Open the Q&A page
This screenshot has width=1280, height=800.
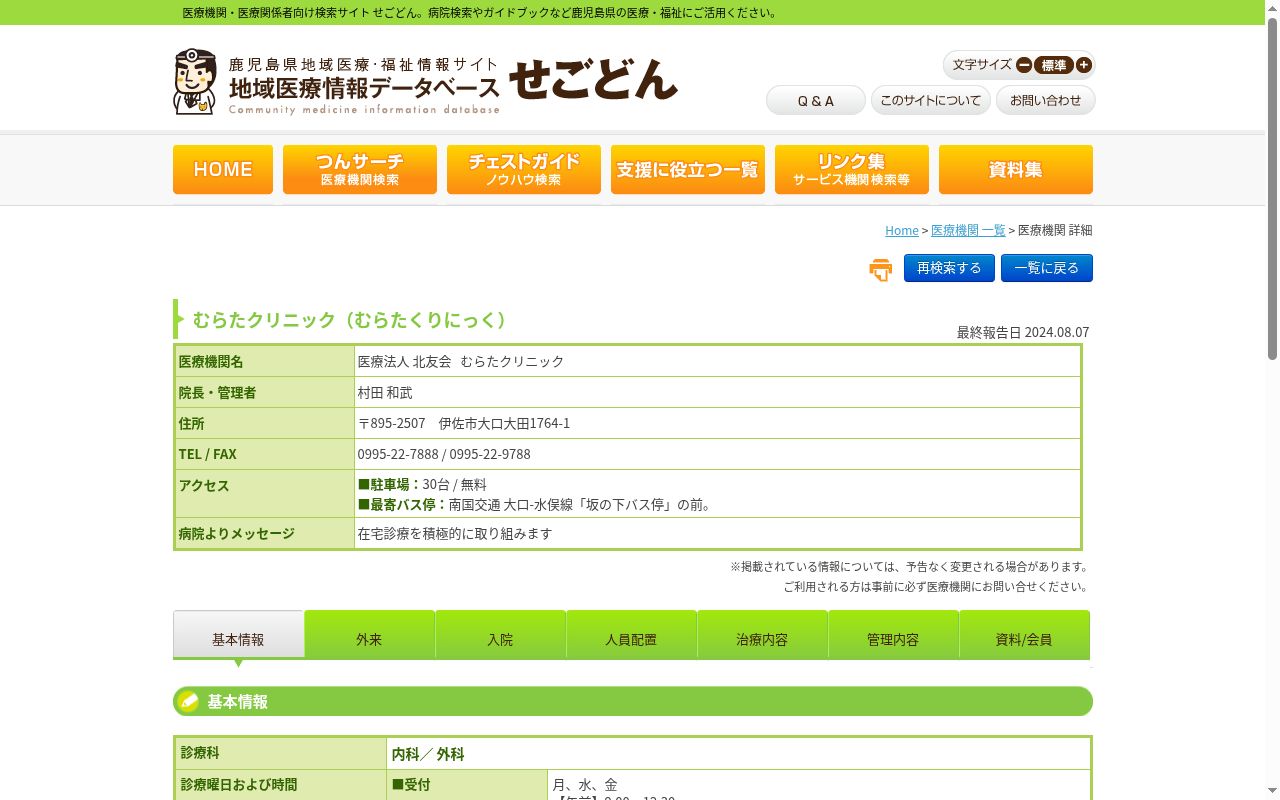tap(816, 100)
